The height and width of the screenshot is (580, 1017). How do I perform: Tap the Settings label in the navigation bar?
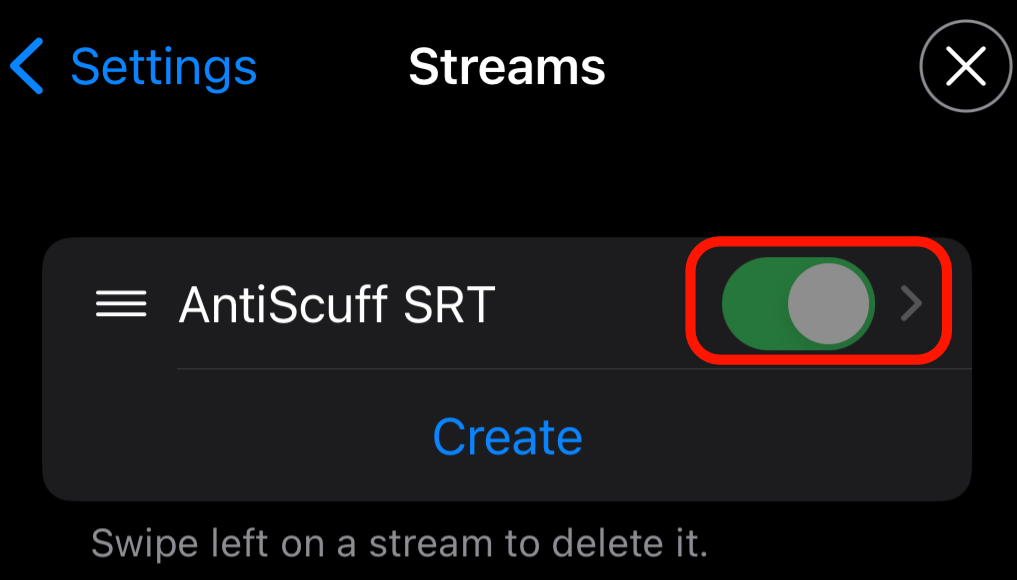[x=164, y=68]
